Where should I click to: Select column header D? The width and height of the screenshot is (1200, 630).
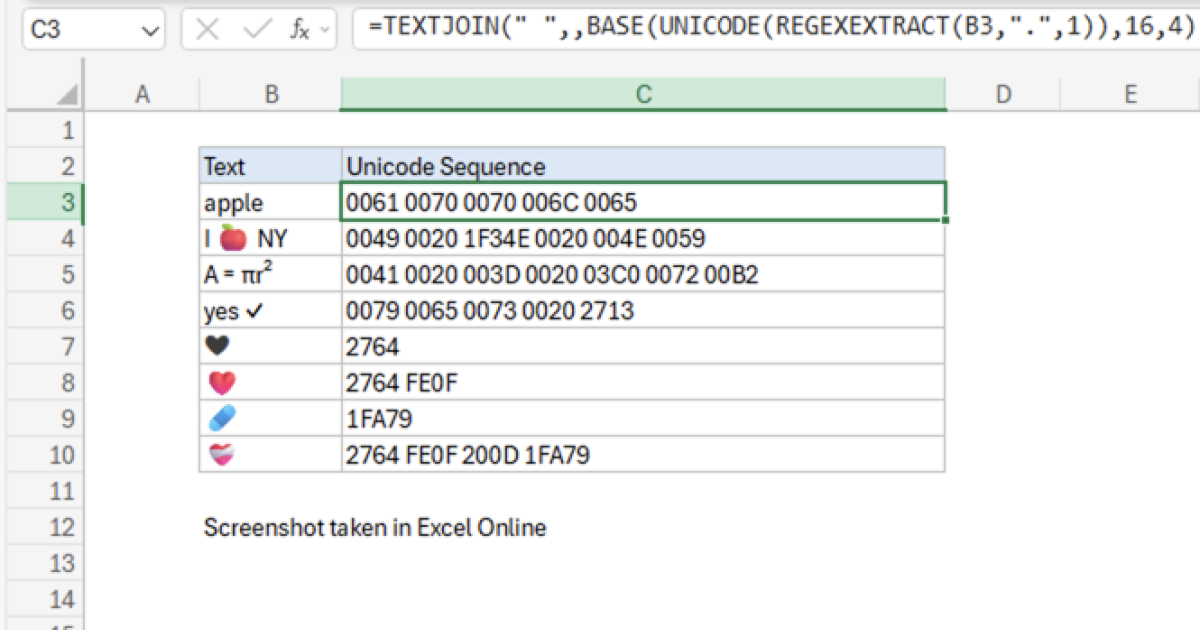[1003, 94]
